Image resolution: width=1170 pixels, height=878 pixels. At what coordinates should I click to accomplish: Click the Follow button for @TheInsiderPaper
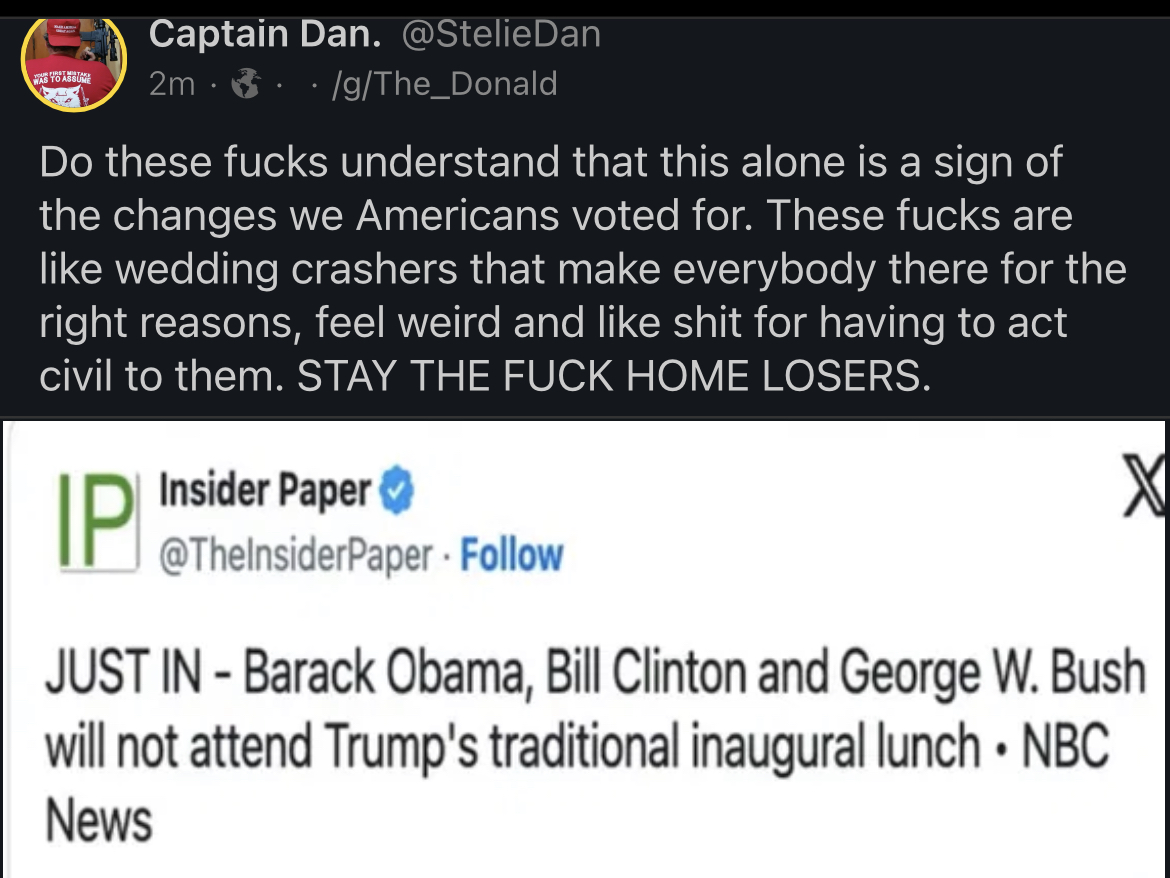513,556
